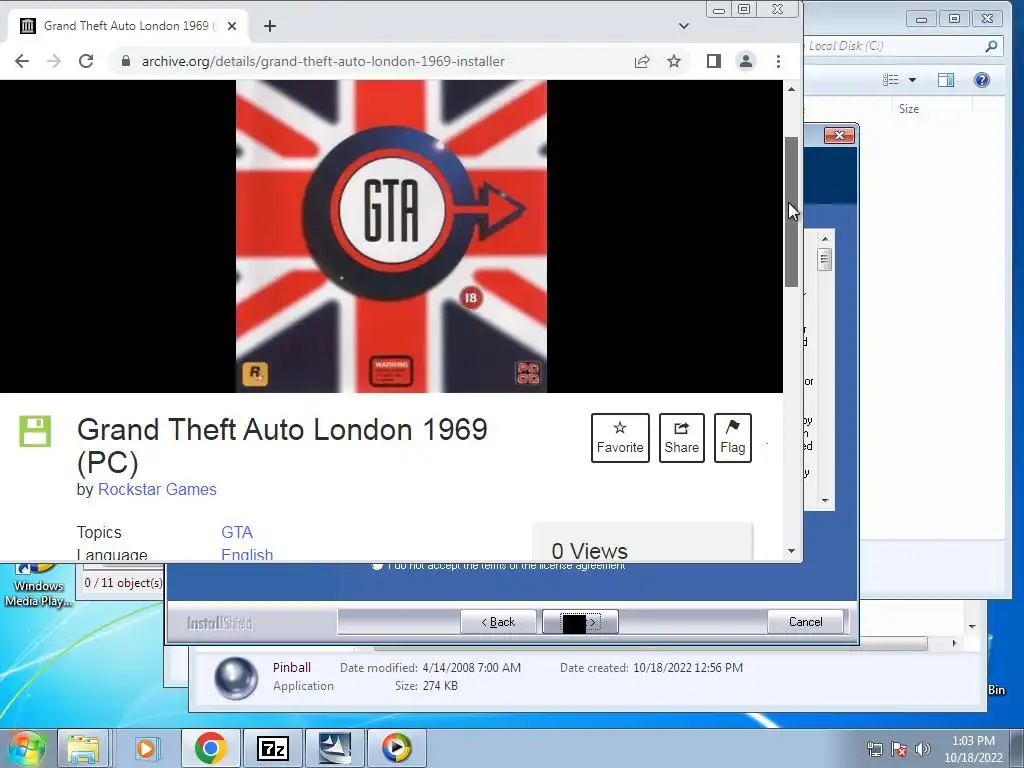Open Explorer's view options dropdown arrow

[912, 80]
